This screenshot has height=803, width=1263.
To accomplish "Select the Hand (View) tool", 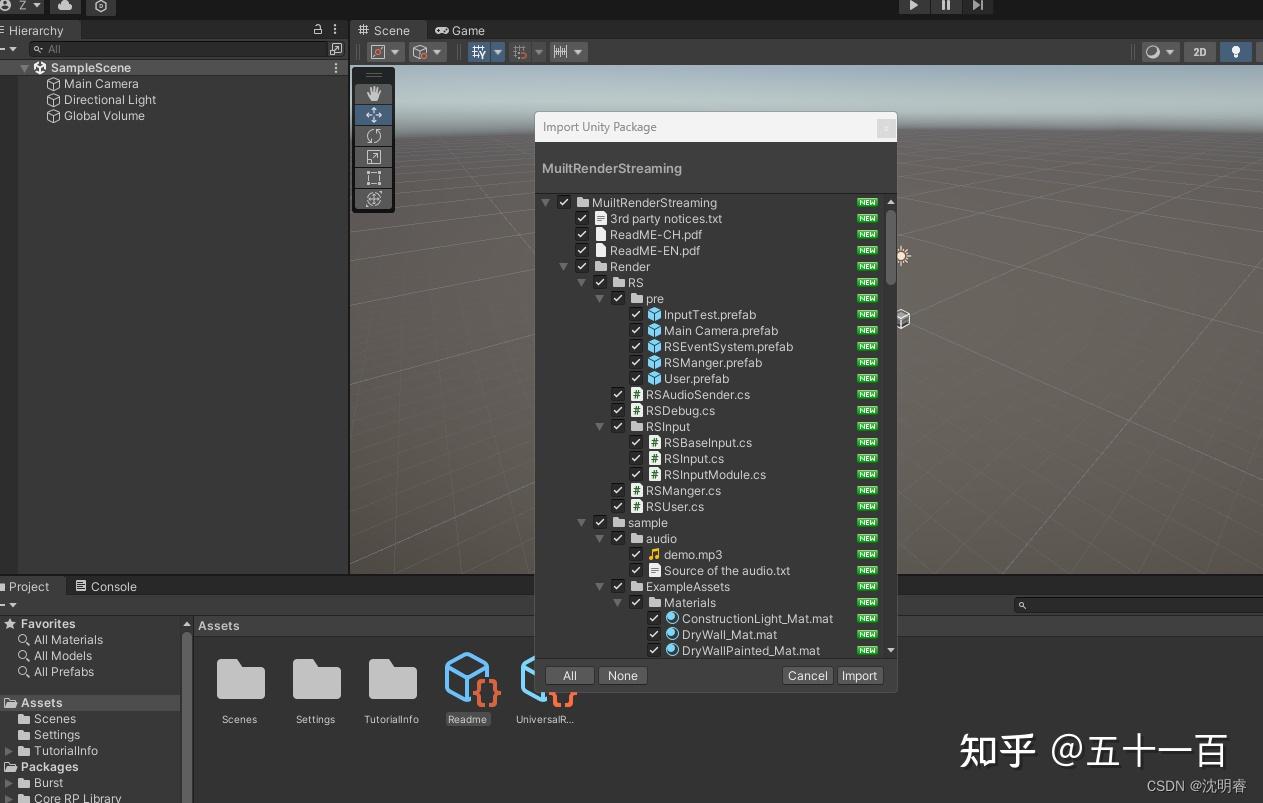I will click(x=374, y=94).
